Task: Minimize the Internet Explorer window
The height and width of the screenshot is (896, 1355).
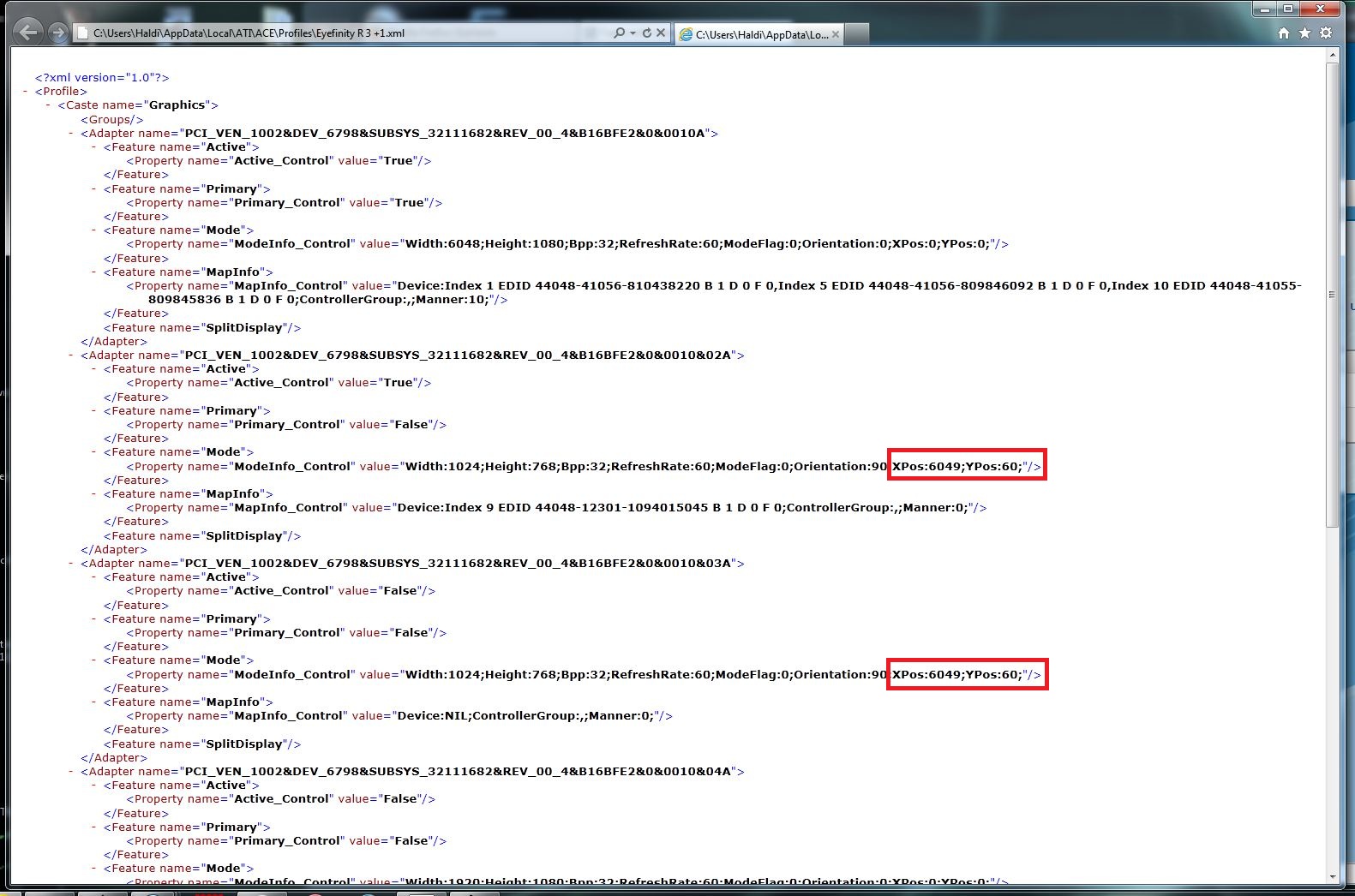Action: coord(1264,9)
